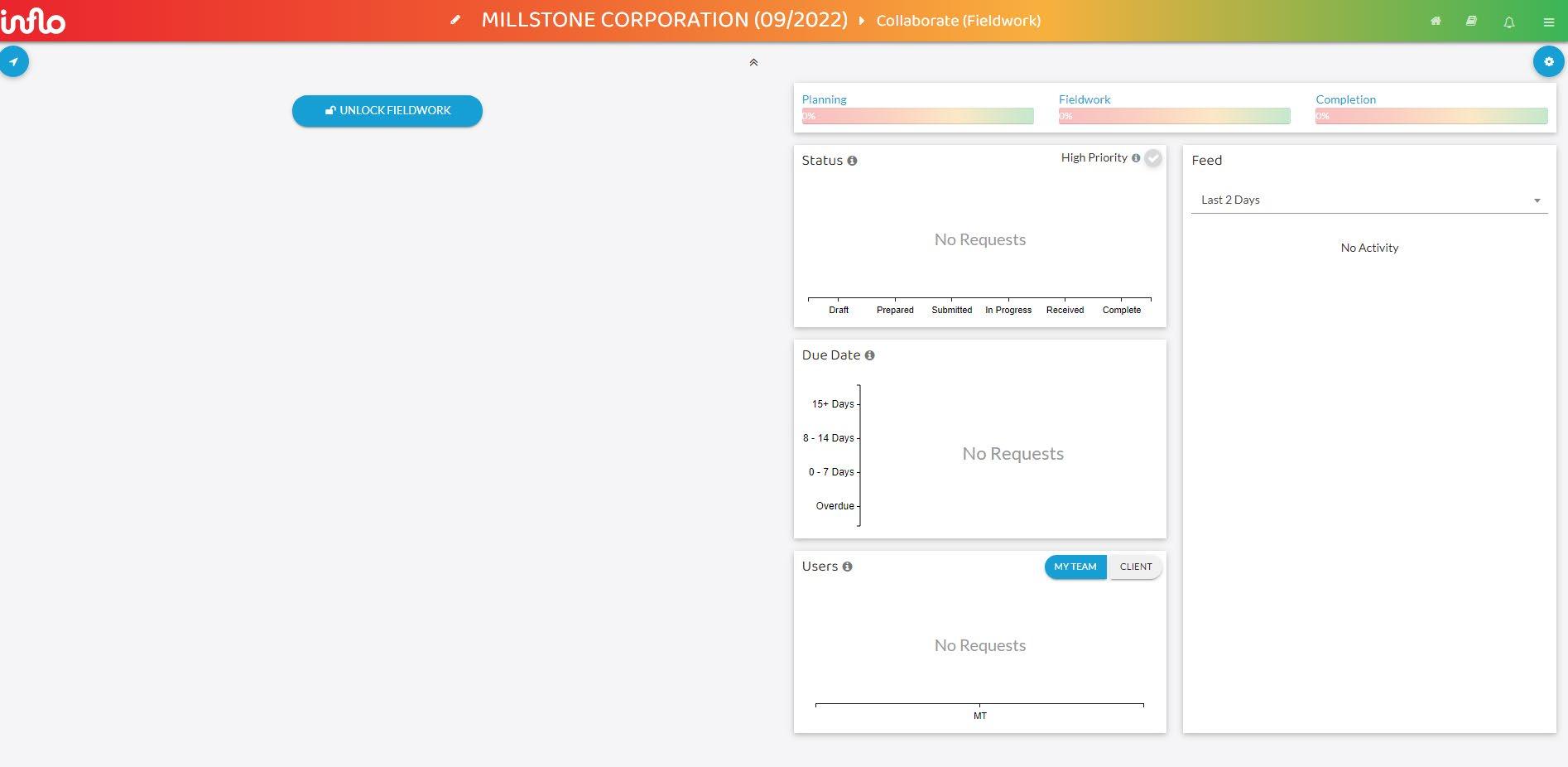The width and height of the screenshot is (1568, 767).
Task: Click the Submitted axis label
Action: click(x=952, y=310)
